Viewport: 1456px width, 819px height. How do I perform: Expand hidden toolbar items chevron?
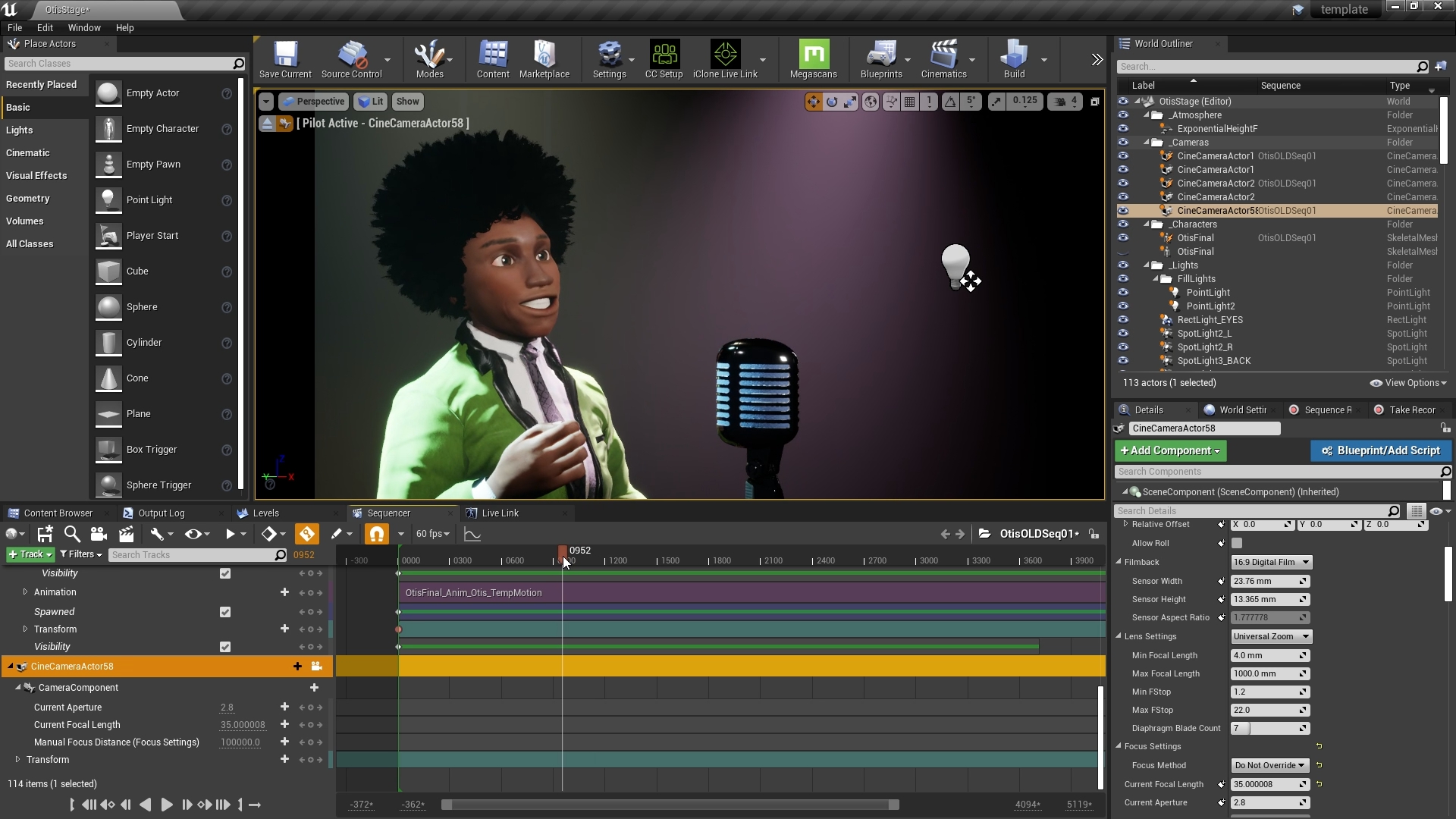1097,59
